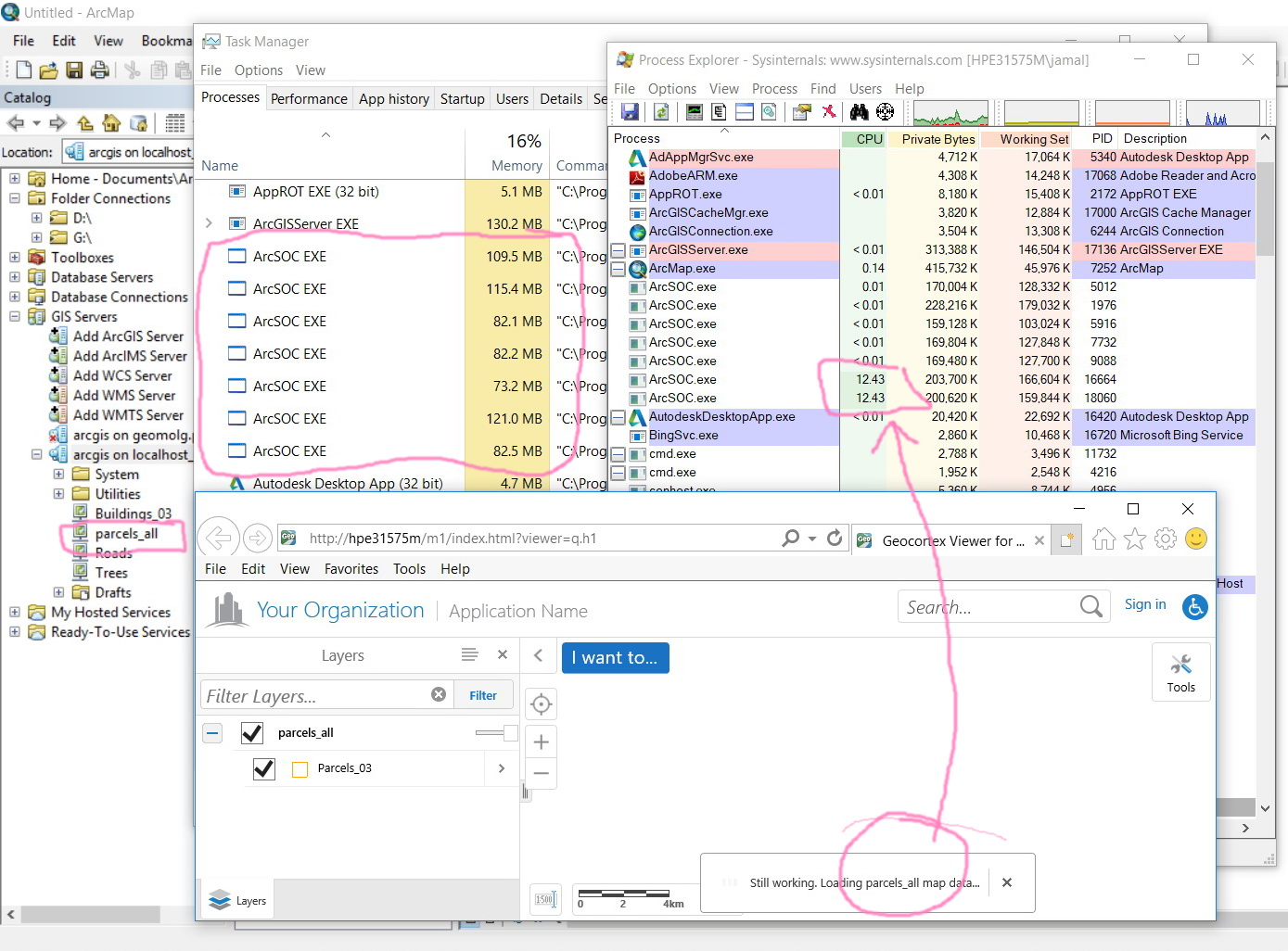Open browser settings gear icon
This screenshot has height=951, width=1288.
pyautogui.click(x=1166, y=539)
